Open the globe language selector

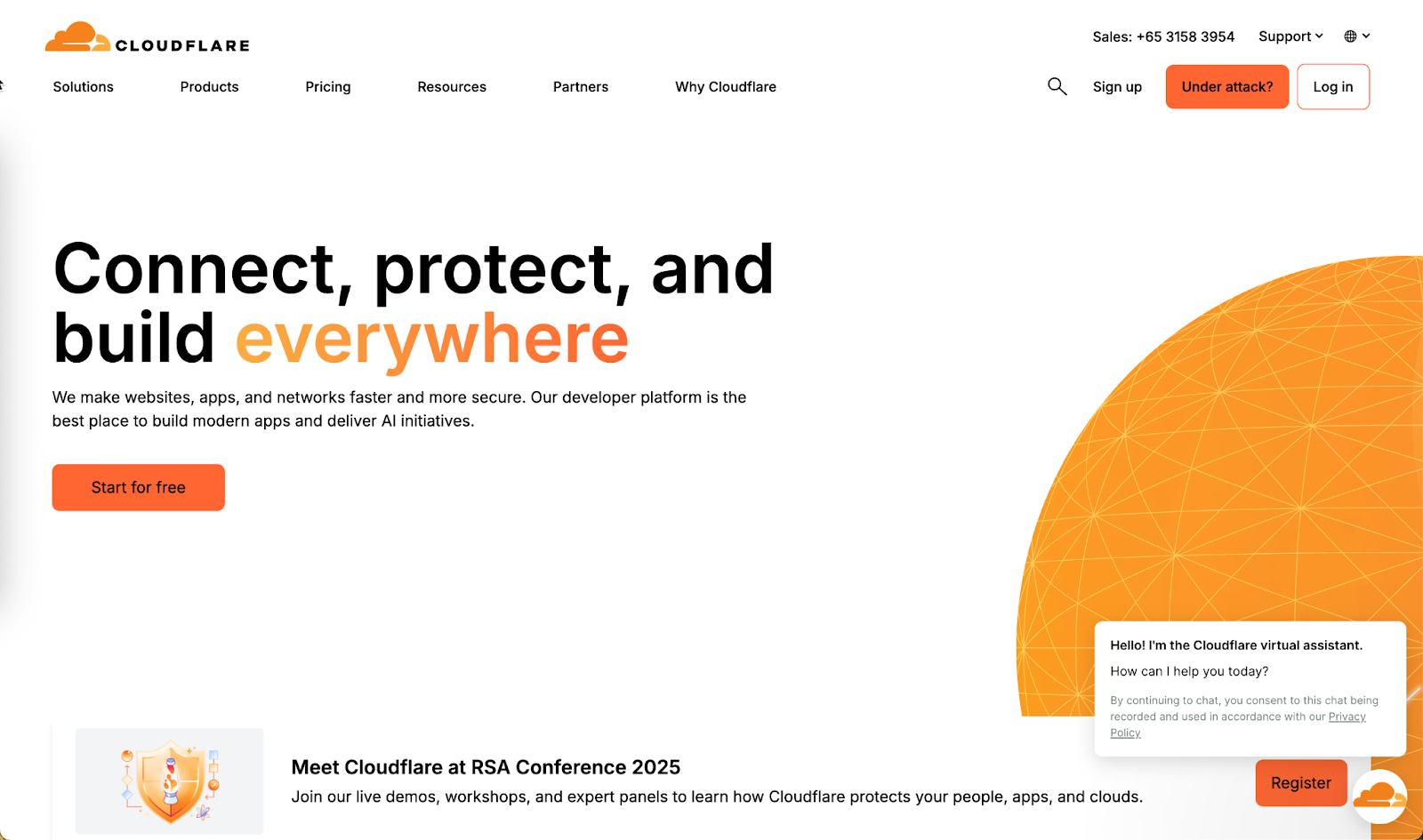tap(1357, 36)
